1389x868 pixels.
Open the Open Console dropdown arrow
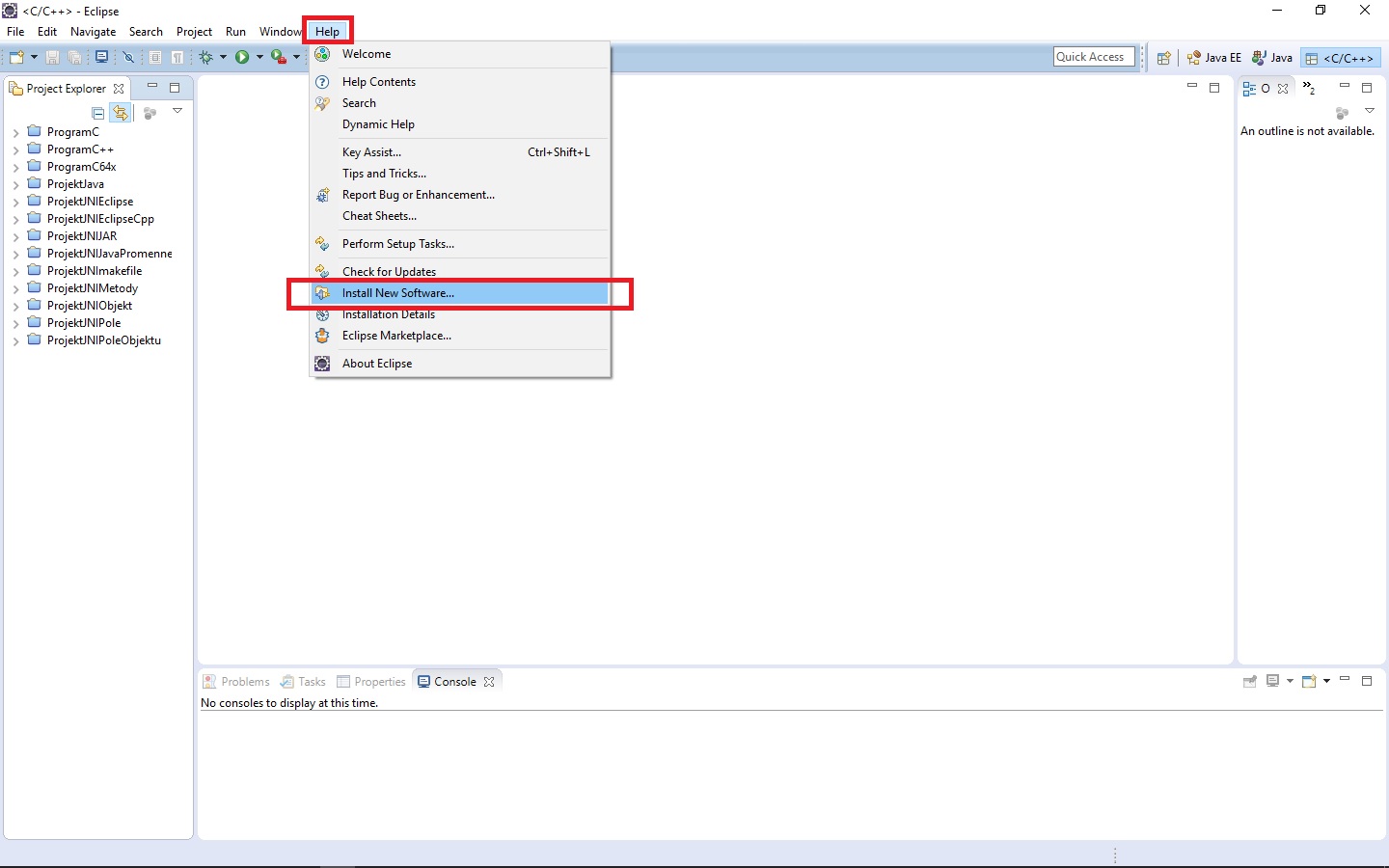[1327, 681]
